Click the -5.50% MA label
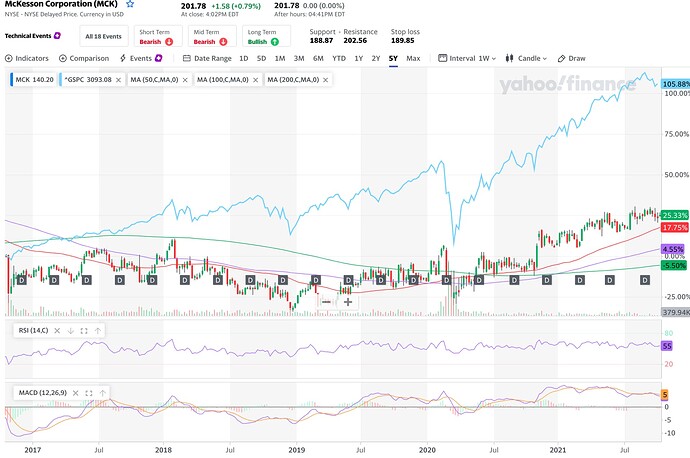690x458 pixels. (674, 265)
